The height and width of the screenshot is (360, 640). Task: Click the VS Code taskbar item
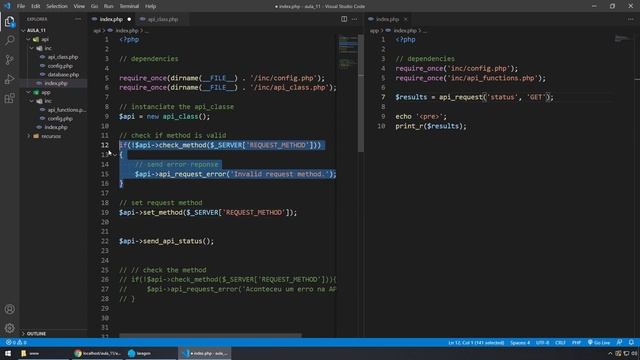[x=205, y=353]
